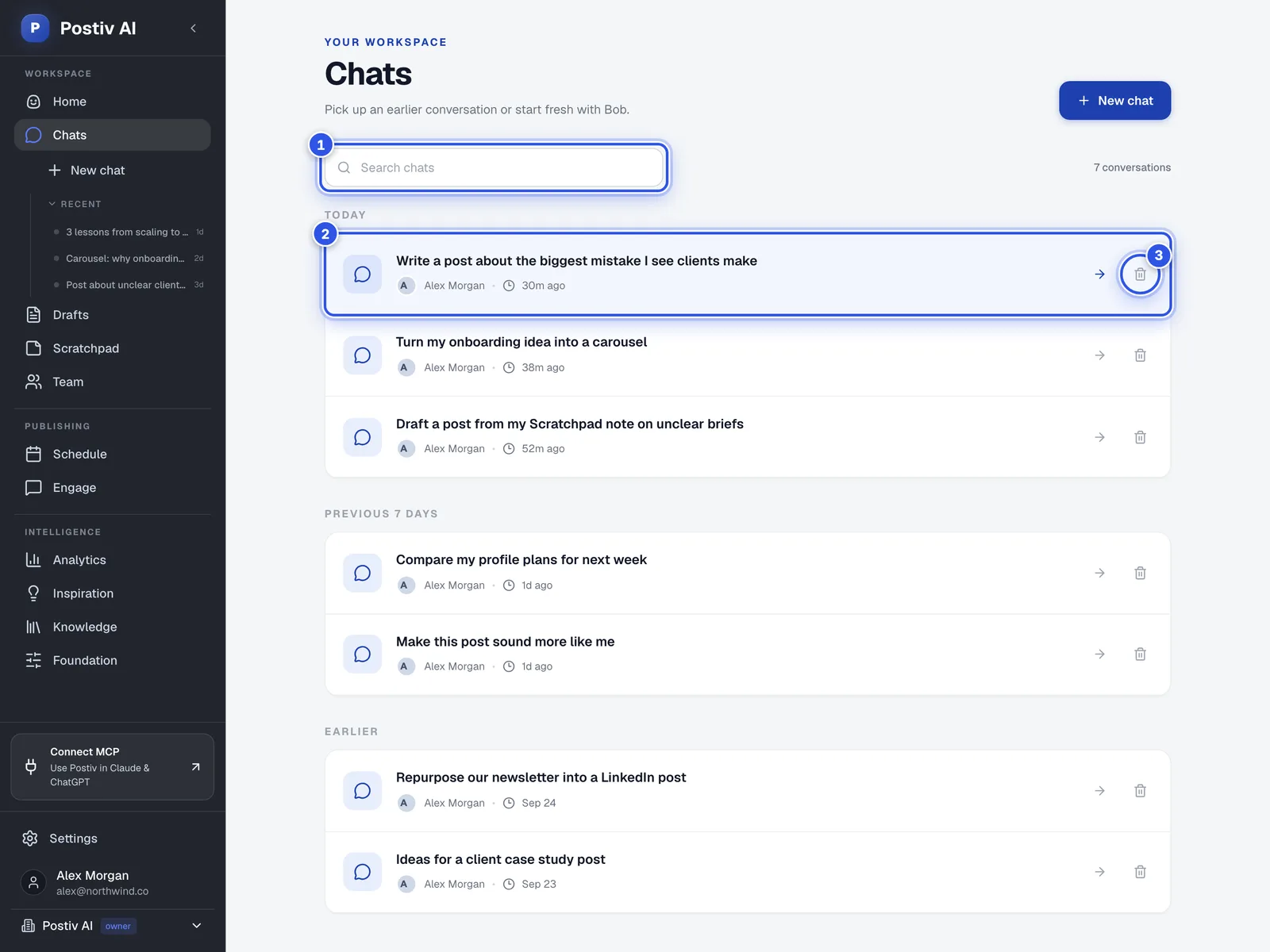Viewport: 1270px width, 952px height.
Task: Open recent chat '3 lessons from scaling to…'
Action: pos(129,232)
